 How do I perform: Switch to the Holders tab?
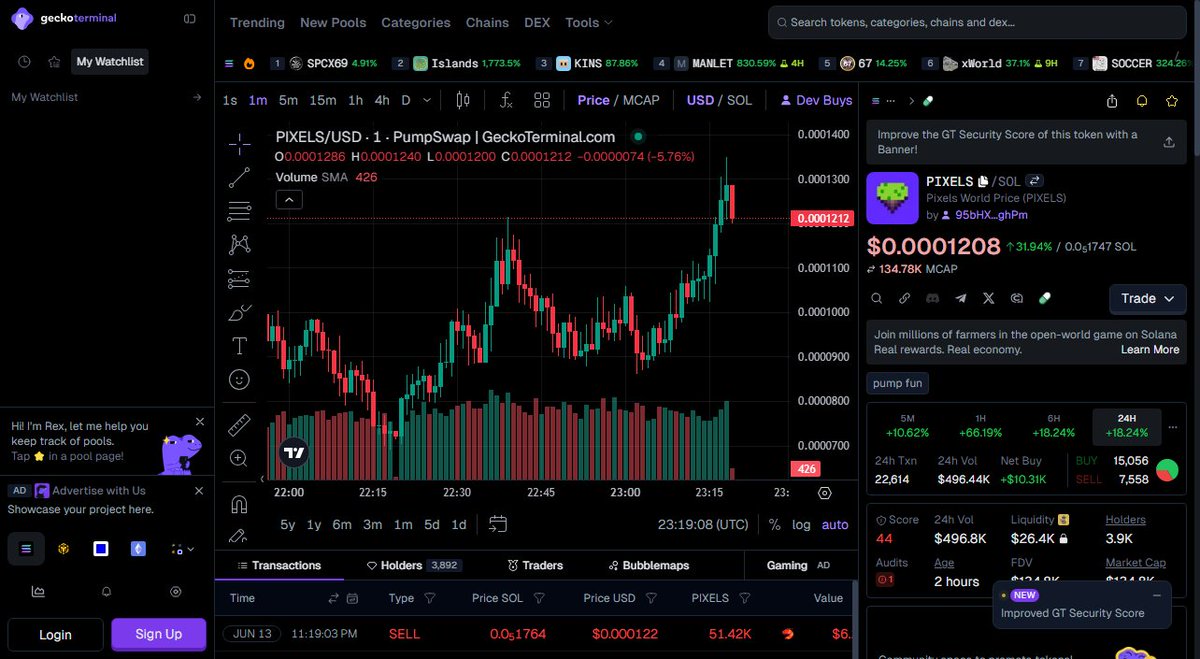point(413,565)
